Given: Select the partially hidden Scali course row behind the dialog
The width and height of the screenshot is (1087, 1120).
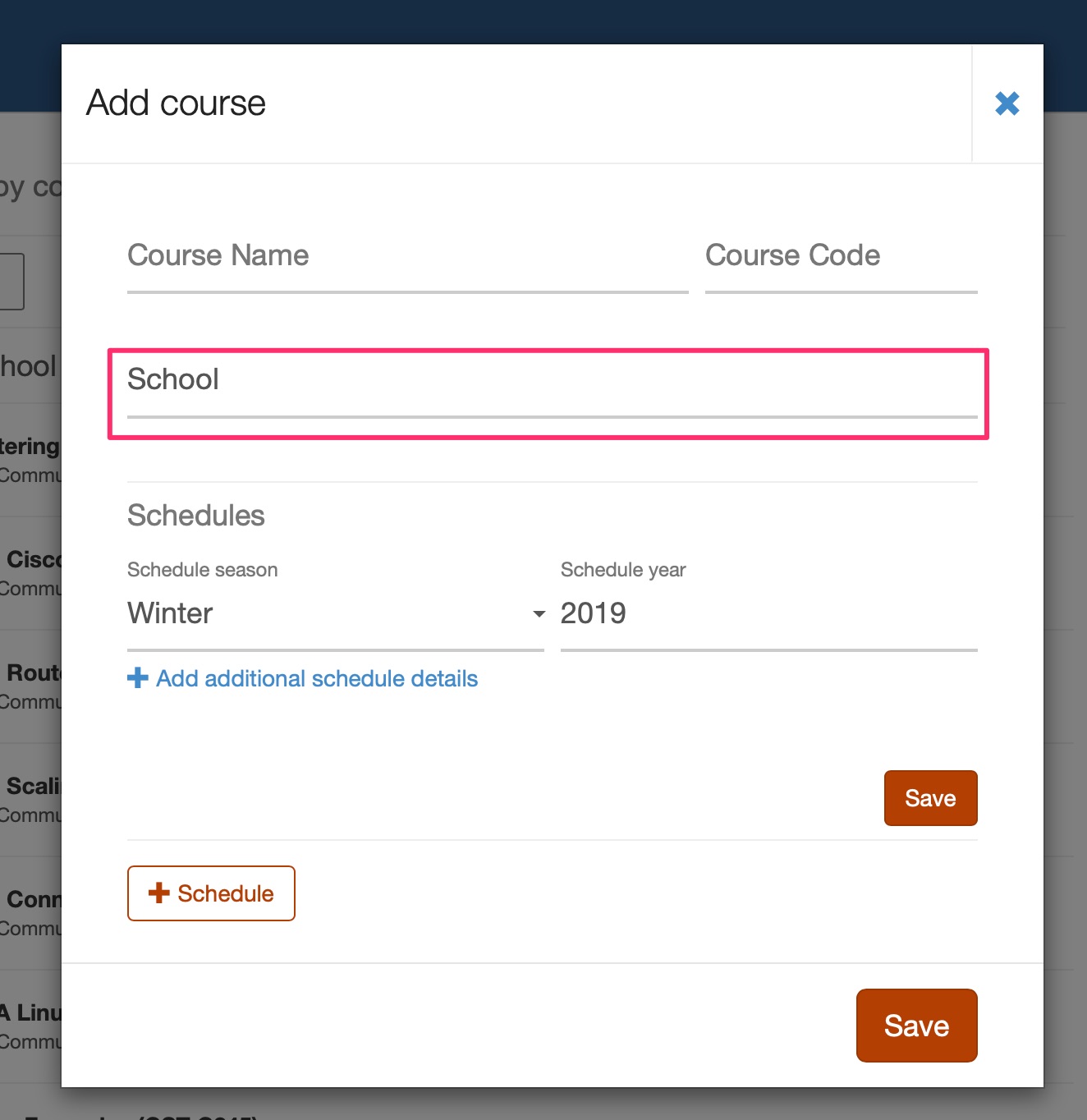Looking at the screenshot, I should 30,800.
